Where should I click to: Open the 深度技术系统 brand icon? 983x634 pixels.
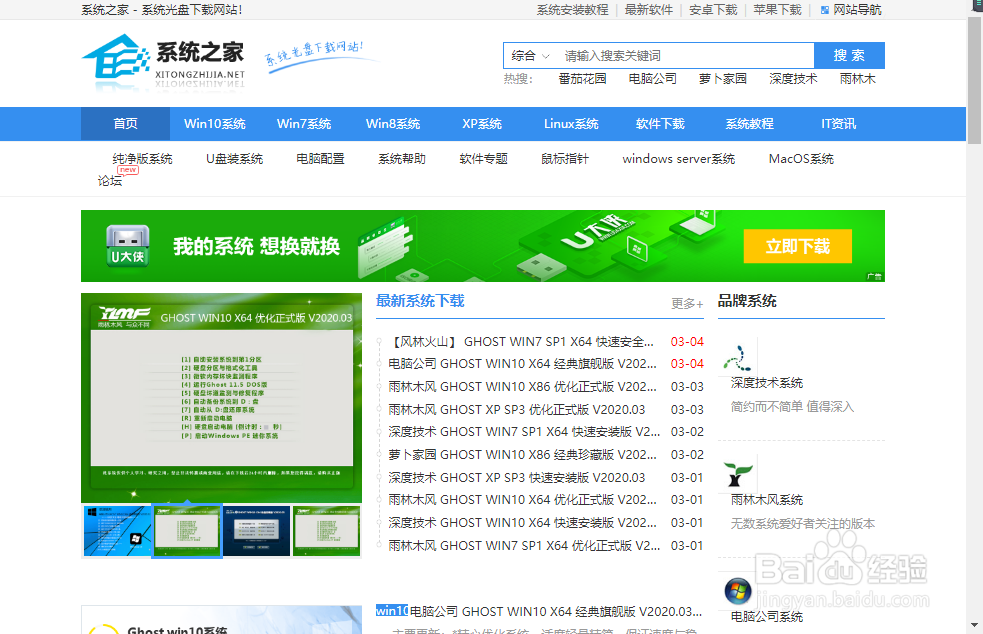coord(737,358)
